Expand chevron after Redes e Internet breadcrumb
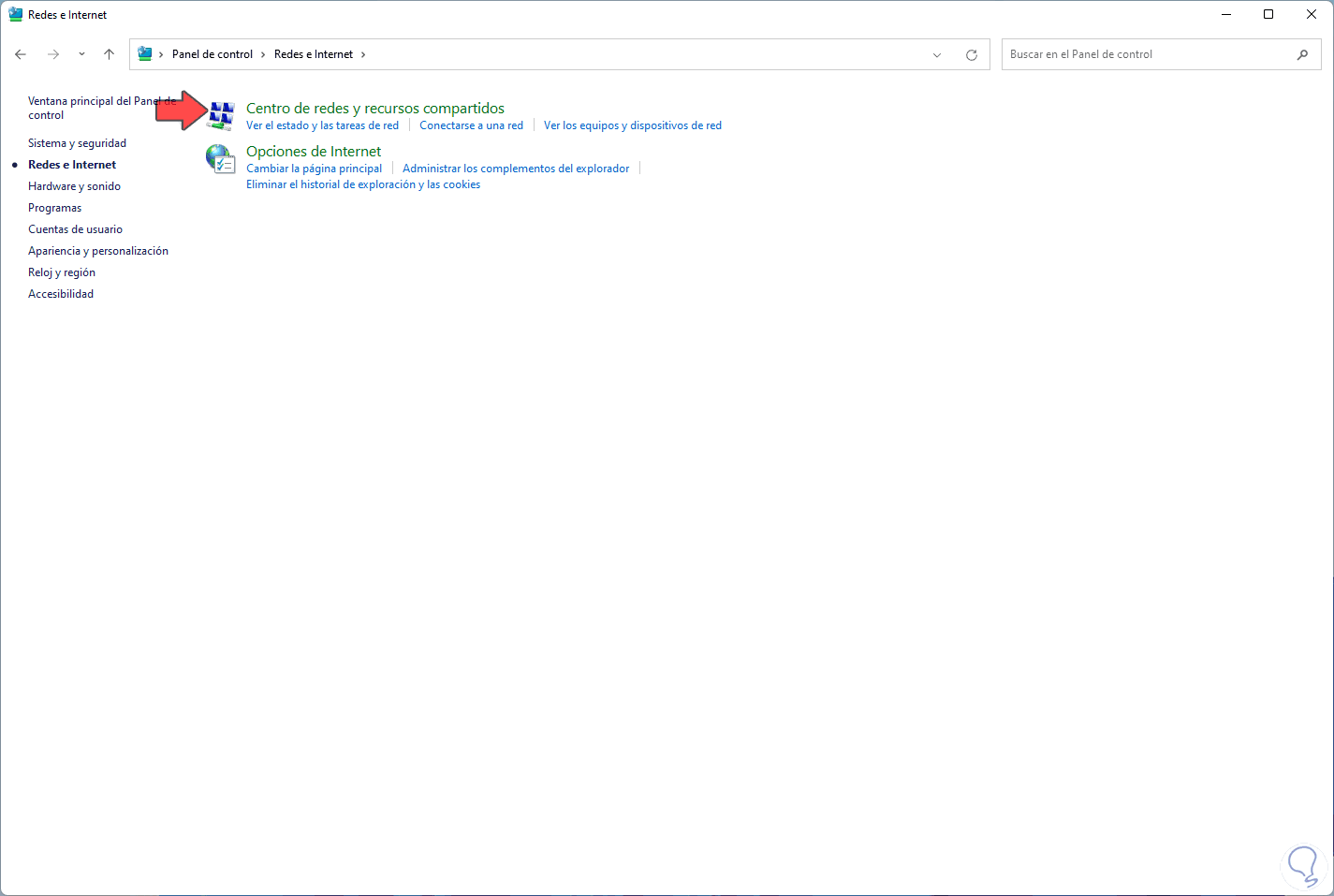This screenshot has height=896, width=1334. 363,54
